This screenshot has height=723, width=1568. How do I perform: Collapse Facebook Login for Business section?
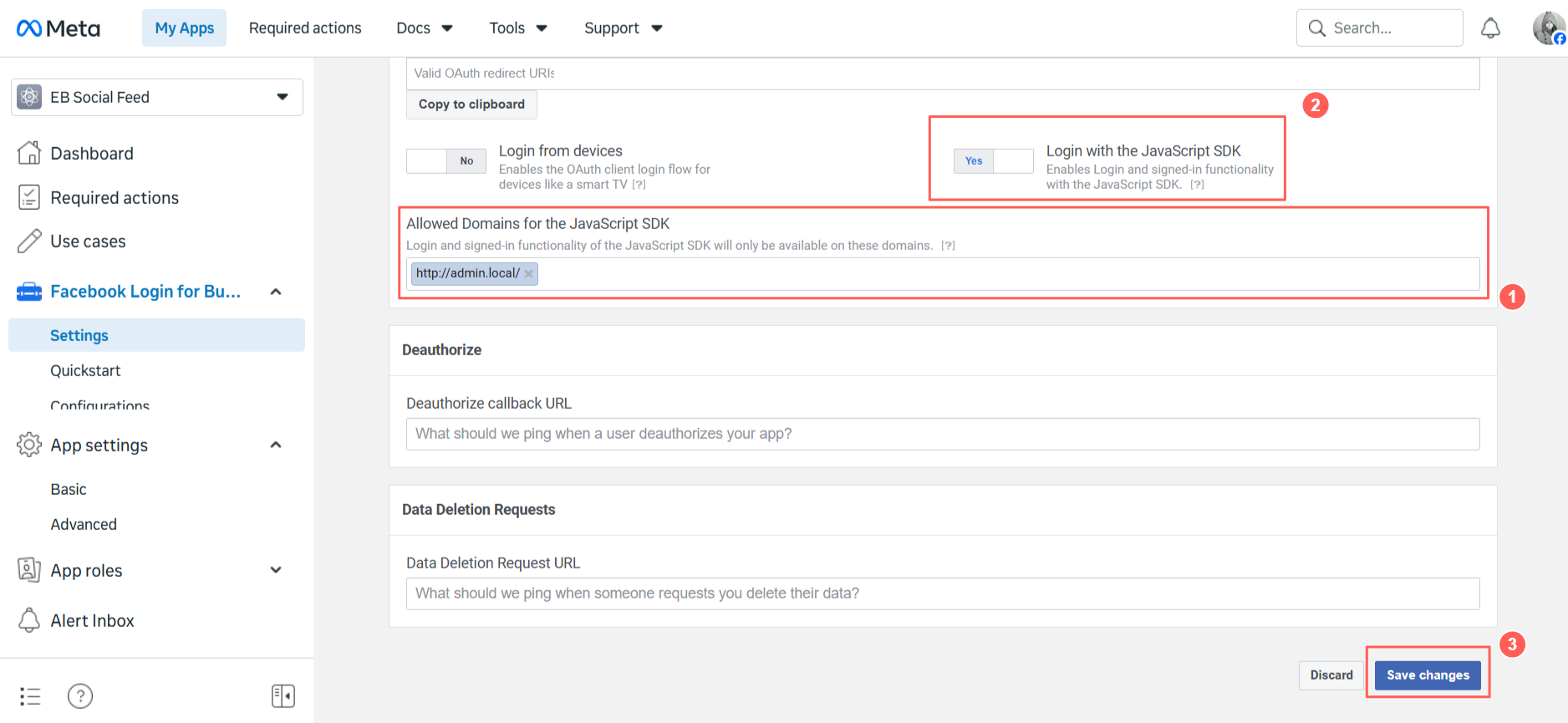276,292
